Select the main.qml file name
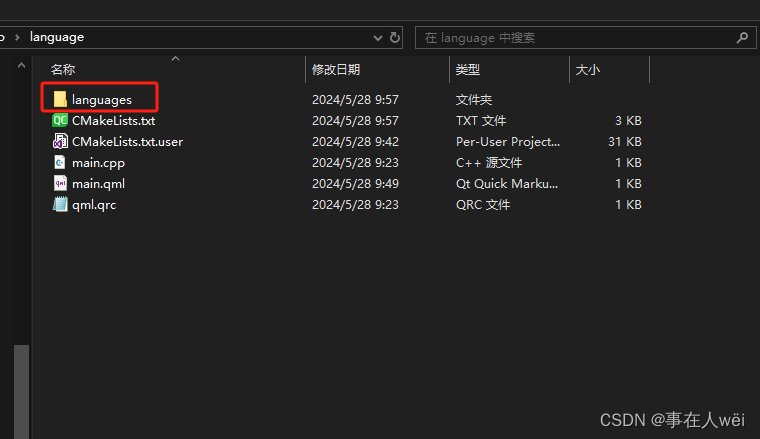The width and height of the screenshot is (760, 439). click(98, 184)
